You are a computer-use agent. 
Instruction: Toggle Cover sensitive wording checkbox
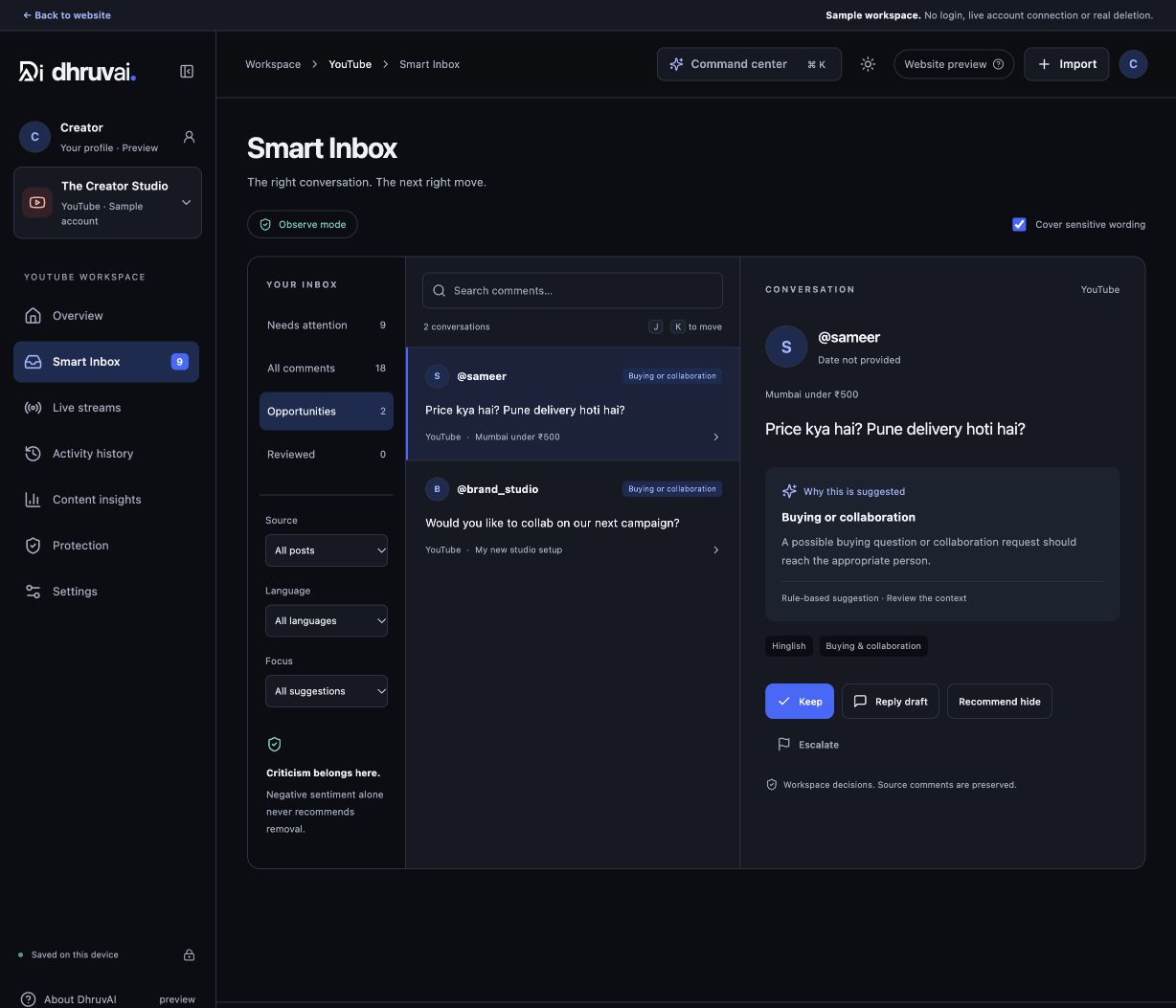click(x=1019, y=224)
